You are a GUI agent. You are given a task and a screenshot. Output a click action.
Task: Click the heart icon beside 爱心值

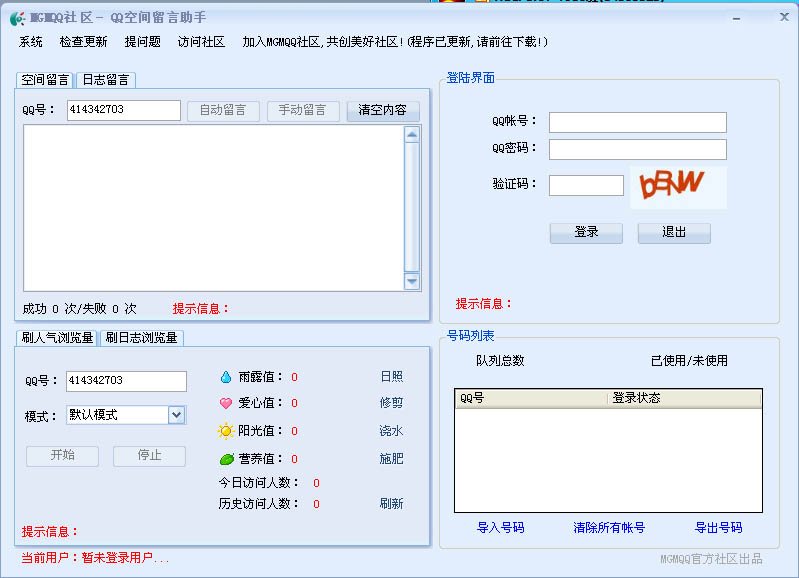point(226,403)
